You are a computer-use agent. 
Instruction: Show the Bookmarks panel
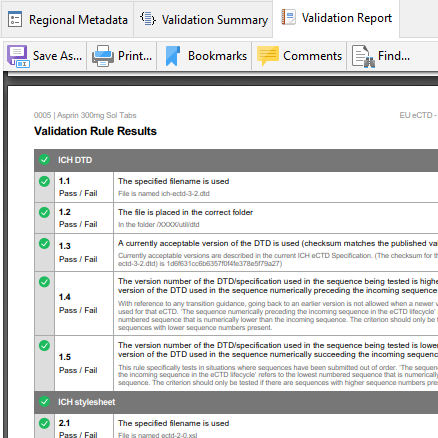[x=204, y=56]
